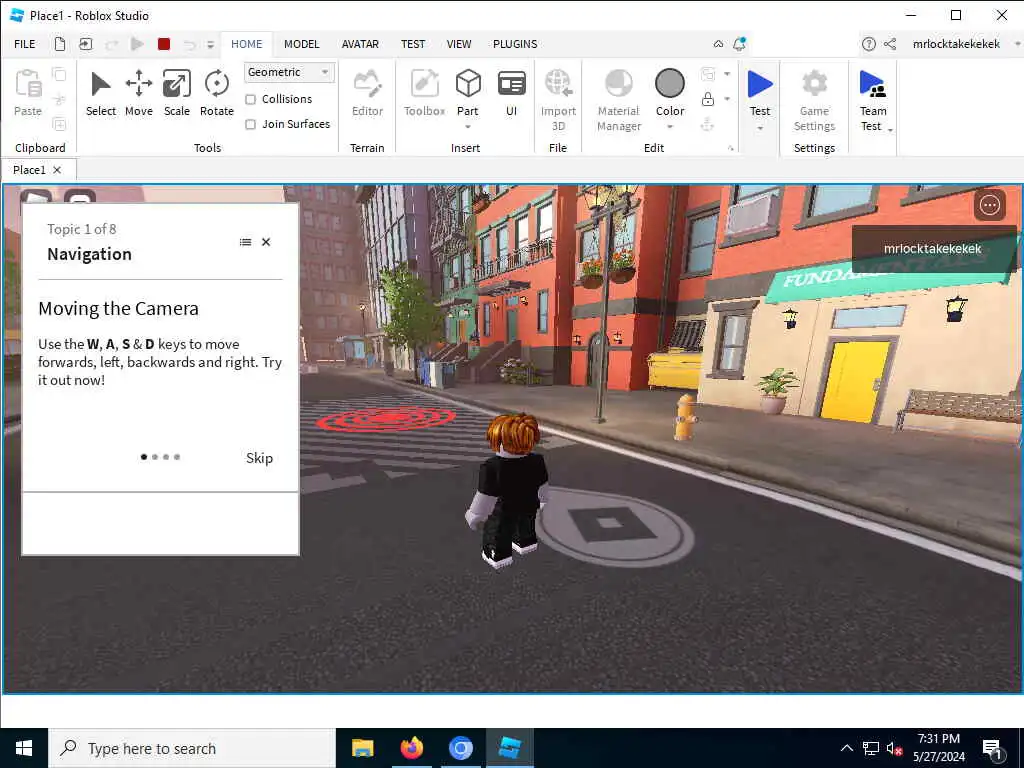Open the Windows Start menu
This screenshot has height=768, width=1024.
(x=24, y=748)
